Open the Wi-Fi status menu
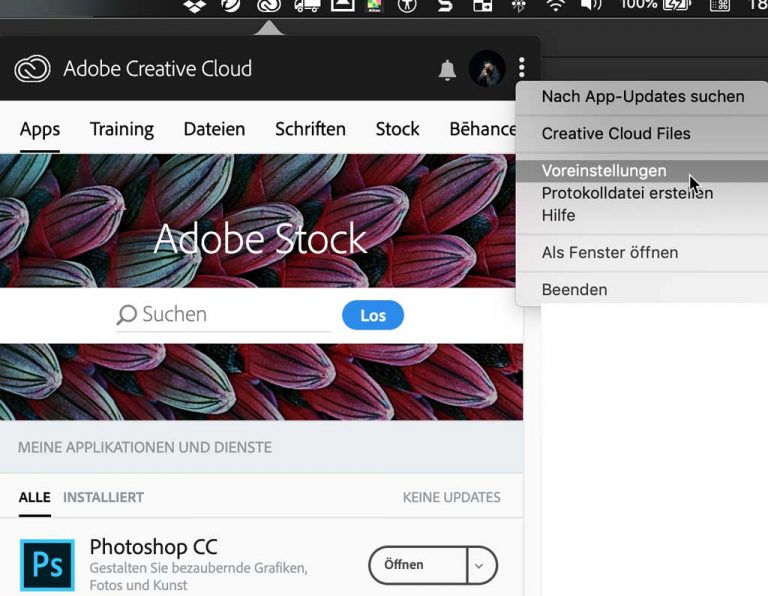 [555, 6]
